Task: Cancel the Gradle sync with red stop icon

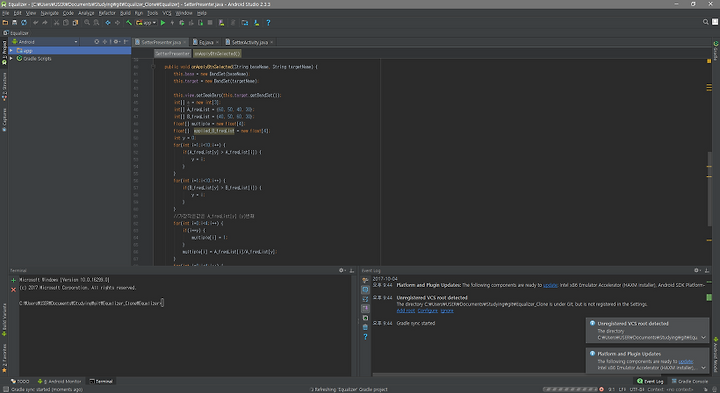Action: 602,389
